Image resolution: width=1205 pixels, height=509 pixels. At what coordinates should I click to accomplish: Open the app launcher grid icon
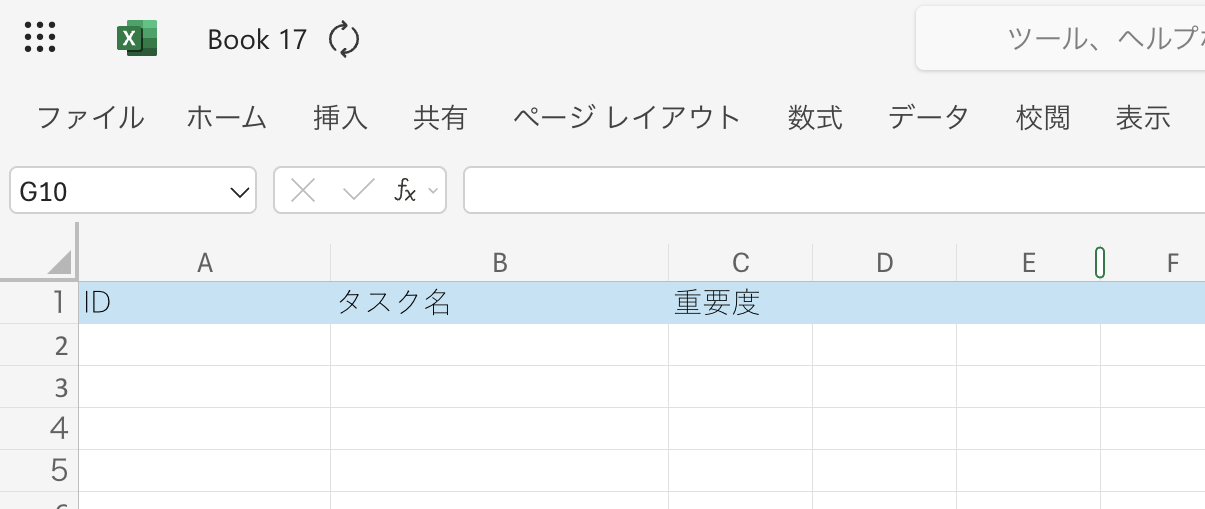tap(40, 38)
